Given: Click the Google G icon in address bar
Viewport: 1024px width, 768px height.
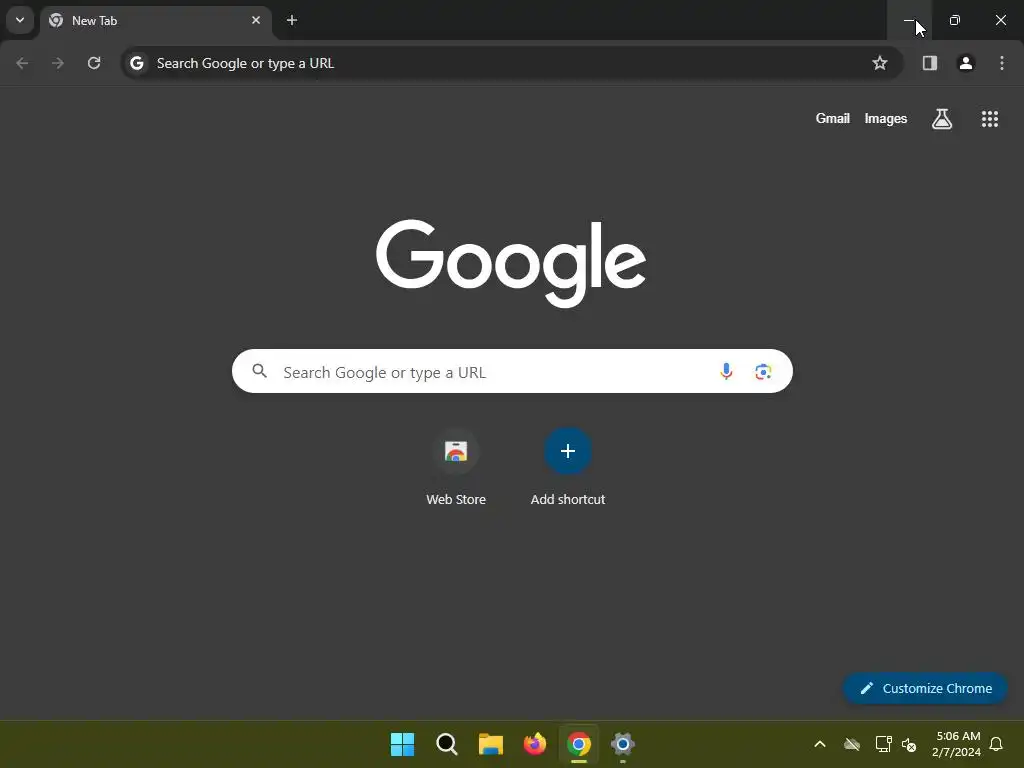Looking at the screenshot, I should click(x=136, y=63).
